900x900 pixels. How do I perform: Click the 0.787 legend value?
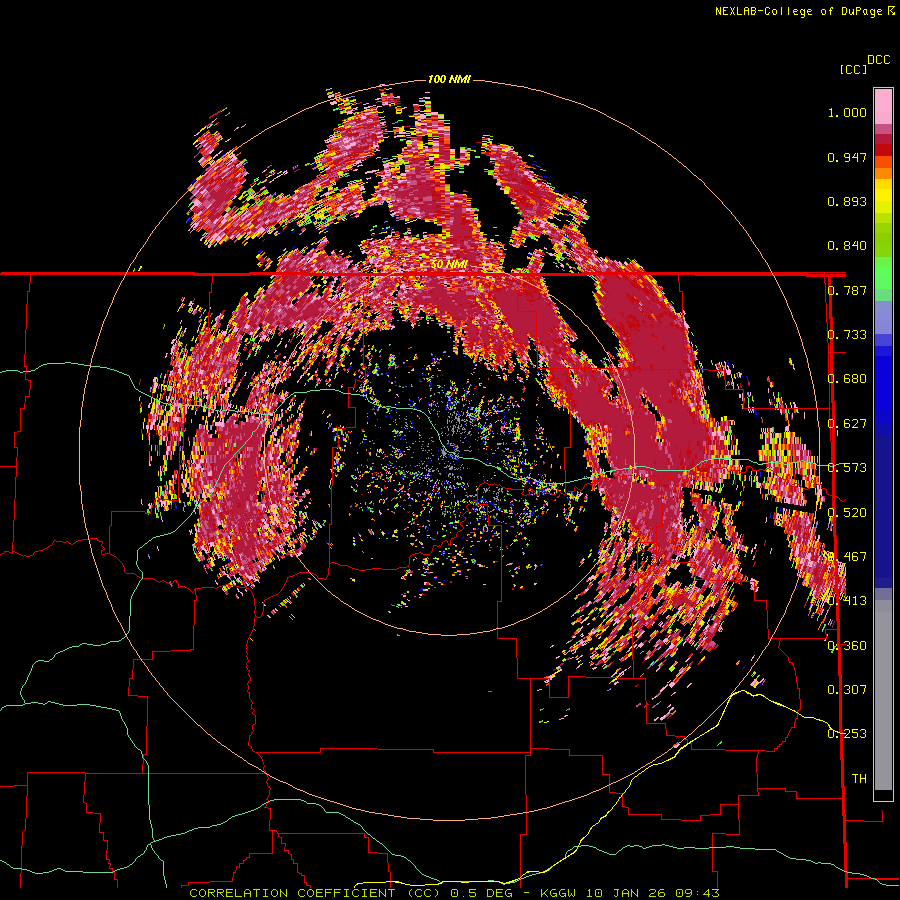pyautogui.click(x=847, y=290)
